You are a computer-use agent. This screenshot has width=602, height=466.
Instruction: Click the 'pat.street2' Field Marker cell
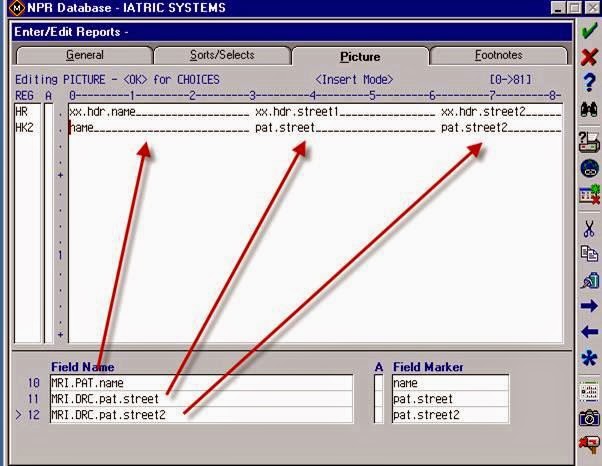(x=450, y=415)
